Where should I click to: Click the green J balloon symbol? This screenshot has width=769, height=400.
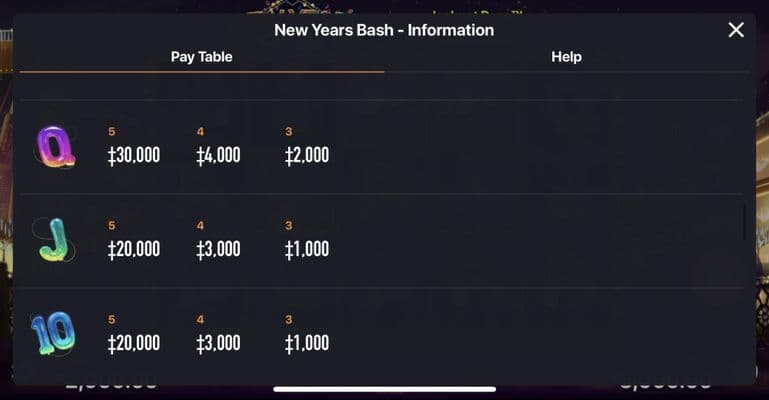pyautogui.click(x=51, y=241)
